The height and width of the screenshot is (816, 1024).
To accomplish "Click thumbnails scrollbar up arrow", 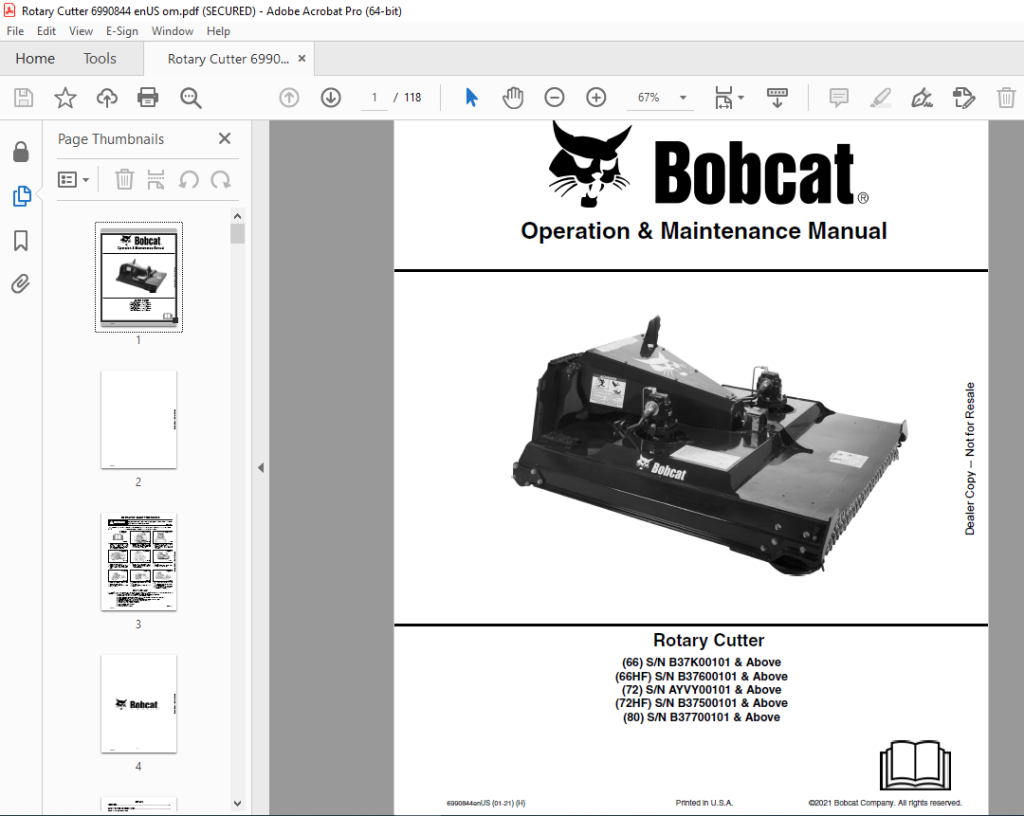I will pos(237,216).
